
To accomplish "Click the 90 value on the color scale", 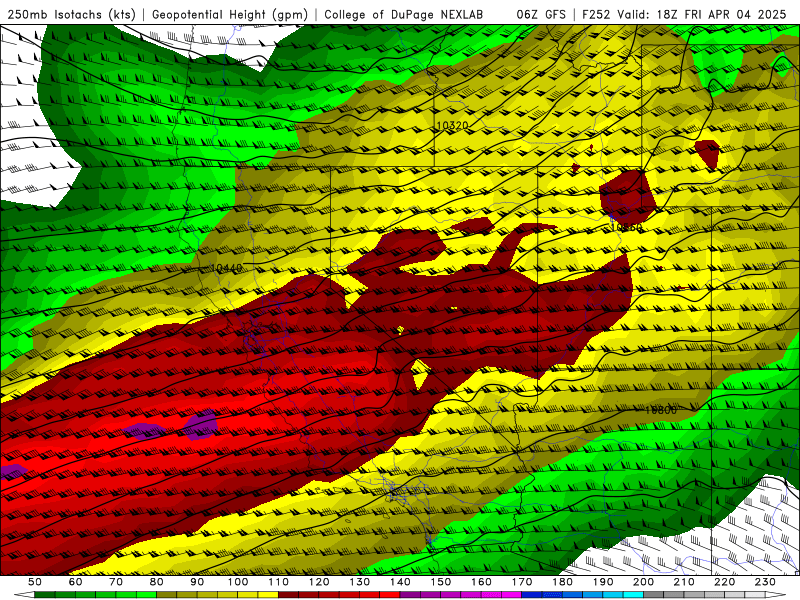I will coord(197,582).
